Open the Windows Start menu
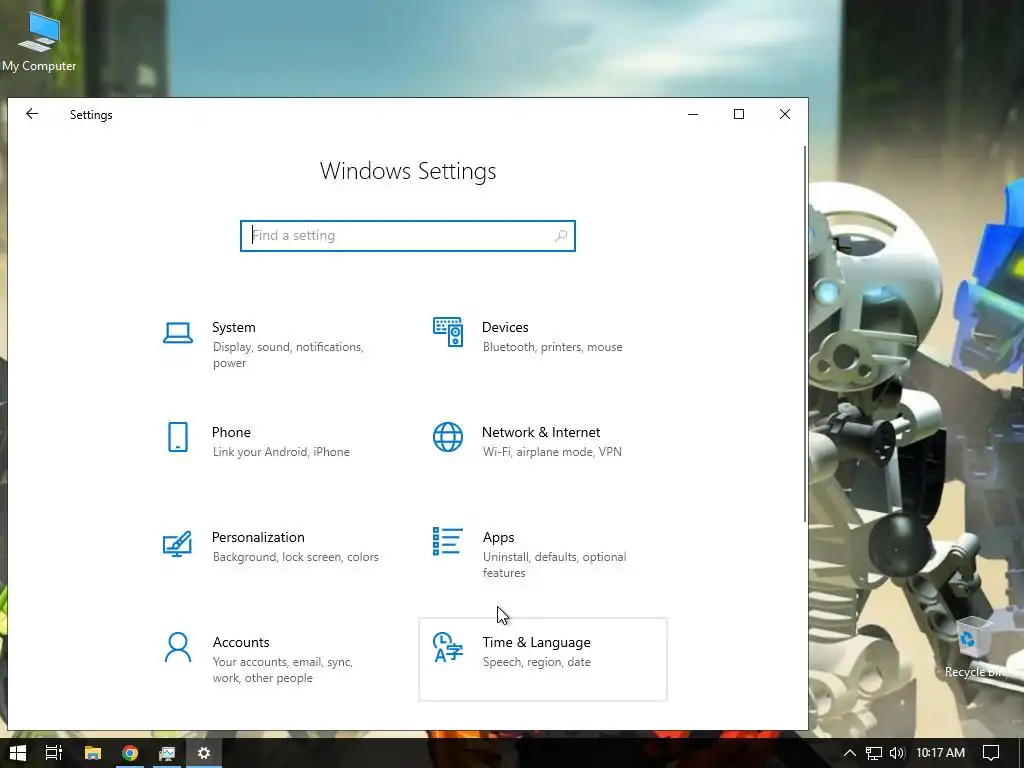Screen dimensions: 1024x768 pos(18,753)
